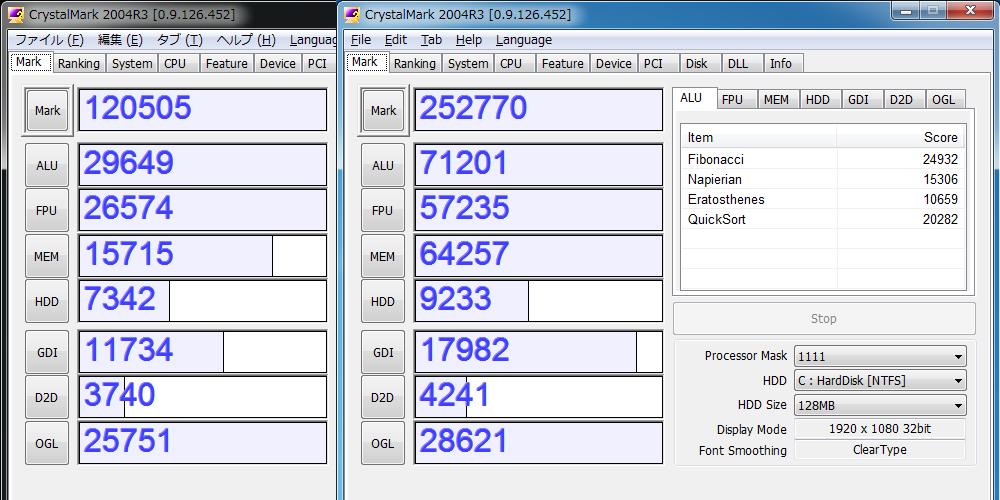Switch to the Ranking tab in right window
Screen dimensions: 1000x500
click(414, 63)
